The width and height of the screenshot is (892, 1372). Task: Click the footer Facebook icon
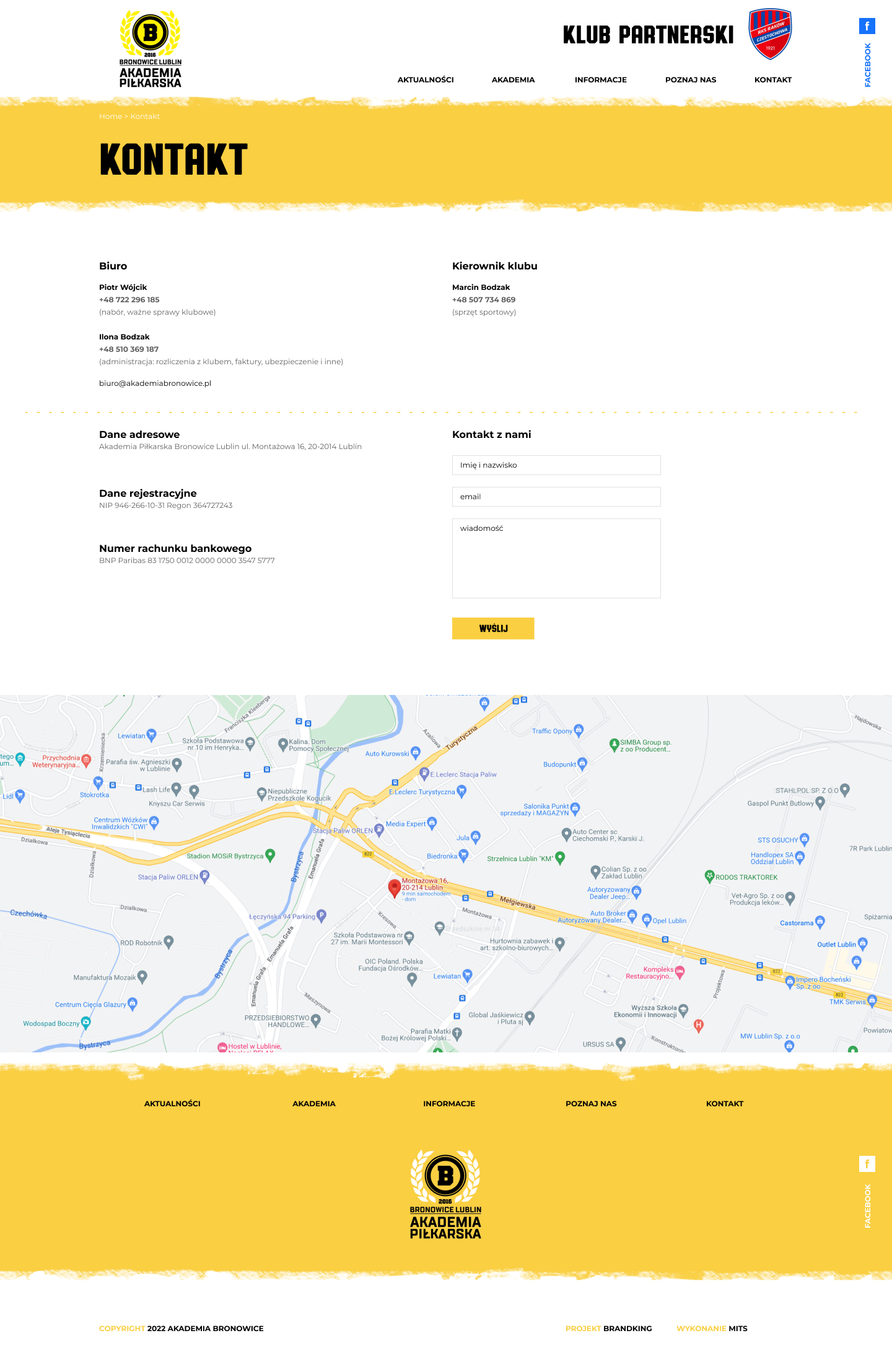point(867,1164)
